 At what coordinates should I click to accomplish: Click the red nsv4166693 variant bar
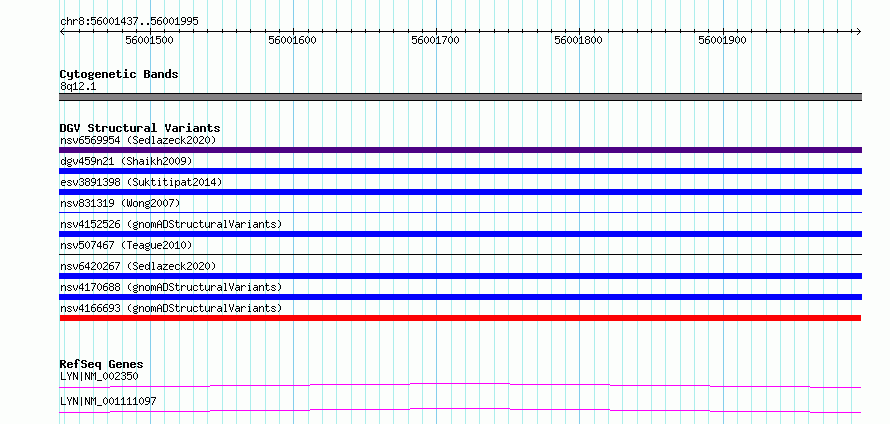click(460, 318)
